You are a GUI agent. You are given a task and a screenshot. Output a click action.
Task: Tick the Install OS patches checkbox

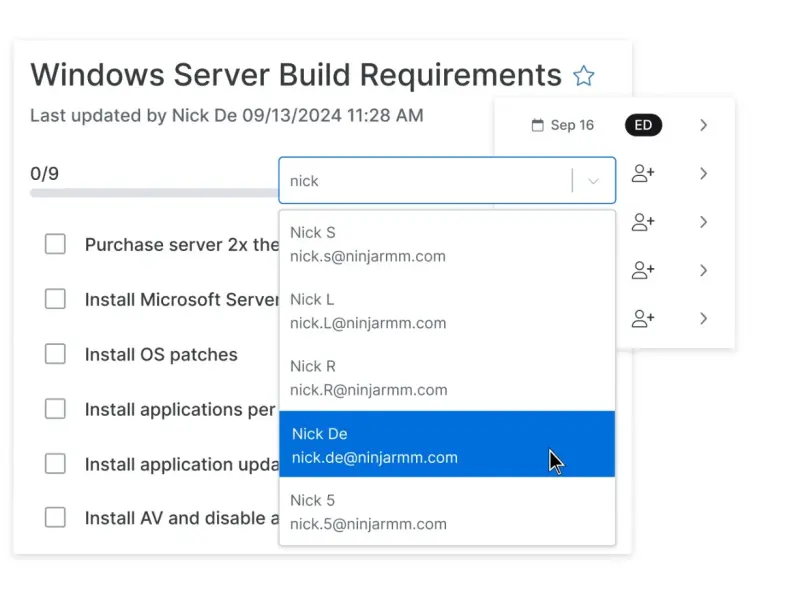point(56,354)
